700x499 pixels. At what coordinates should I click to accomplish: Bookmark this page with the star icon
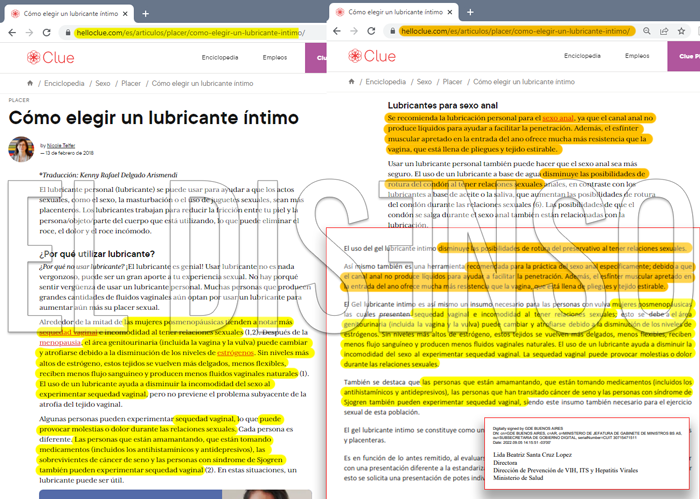click(681, 31)
